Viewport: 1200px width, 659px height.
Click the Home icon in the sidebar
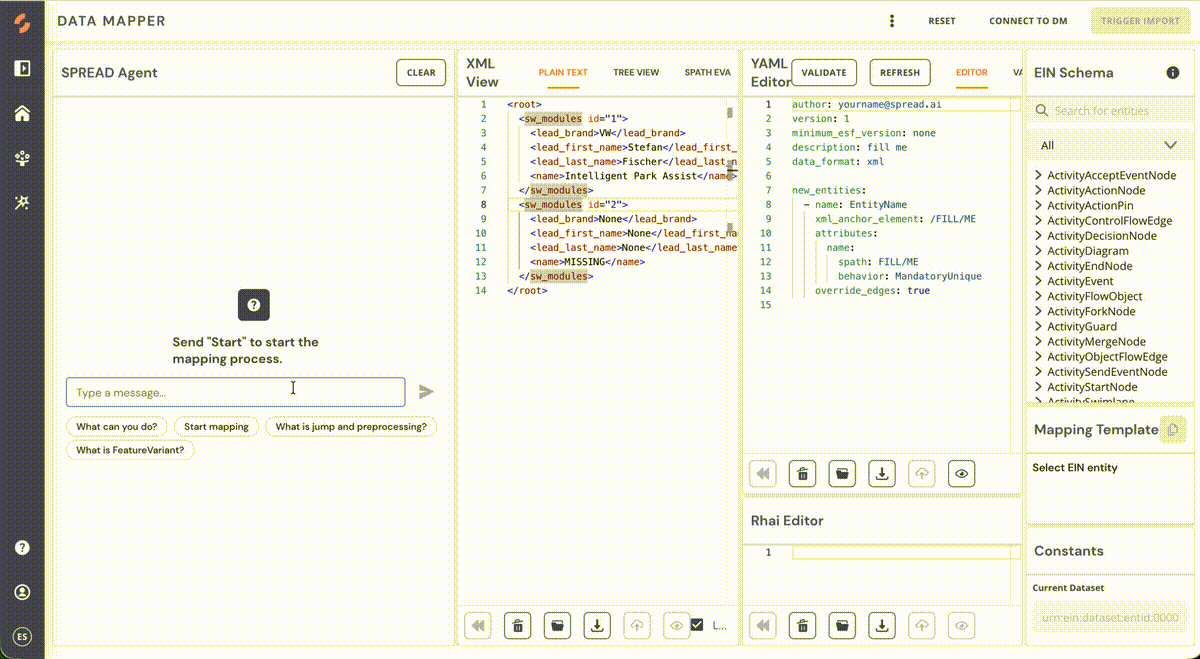(22, 113)
